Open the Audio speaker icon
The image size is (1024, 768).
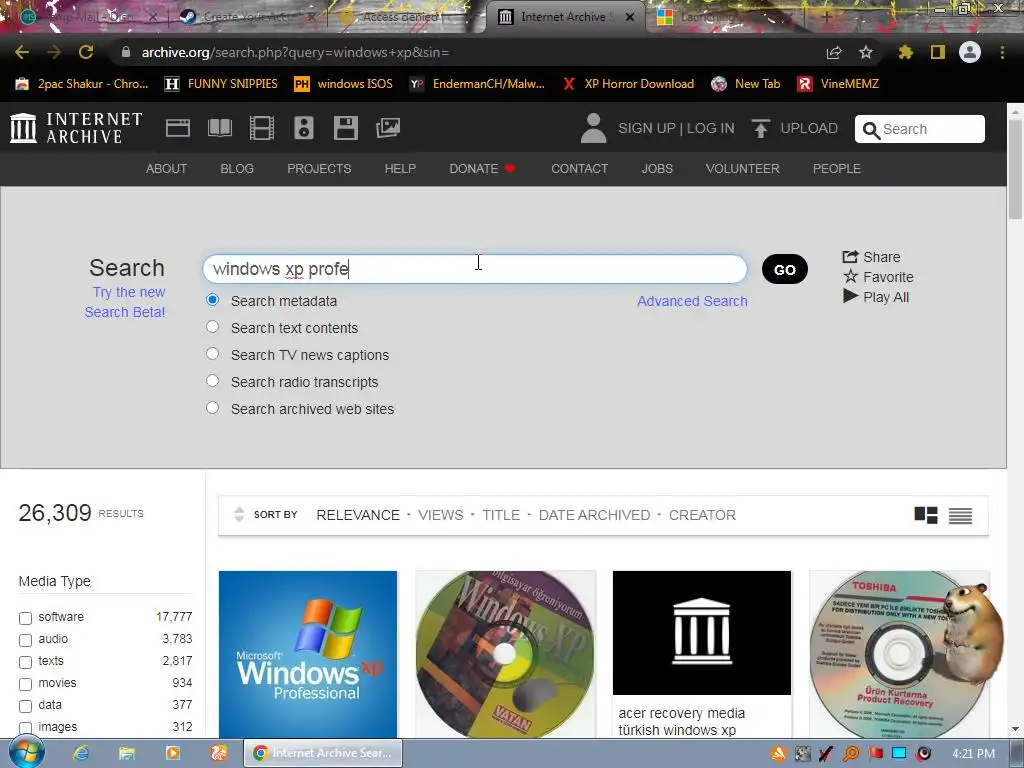coord(304,128)
